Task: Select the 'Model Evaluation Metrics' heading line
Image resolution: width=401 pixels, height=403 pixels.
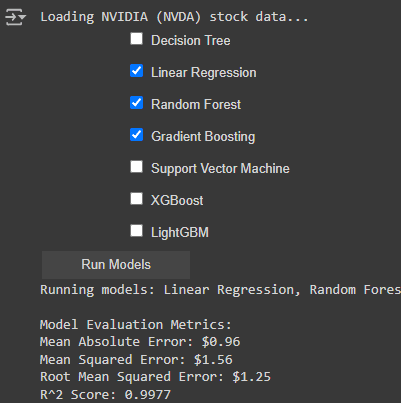Action: pyautogui.click(x=135, y=324)
